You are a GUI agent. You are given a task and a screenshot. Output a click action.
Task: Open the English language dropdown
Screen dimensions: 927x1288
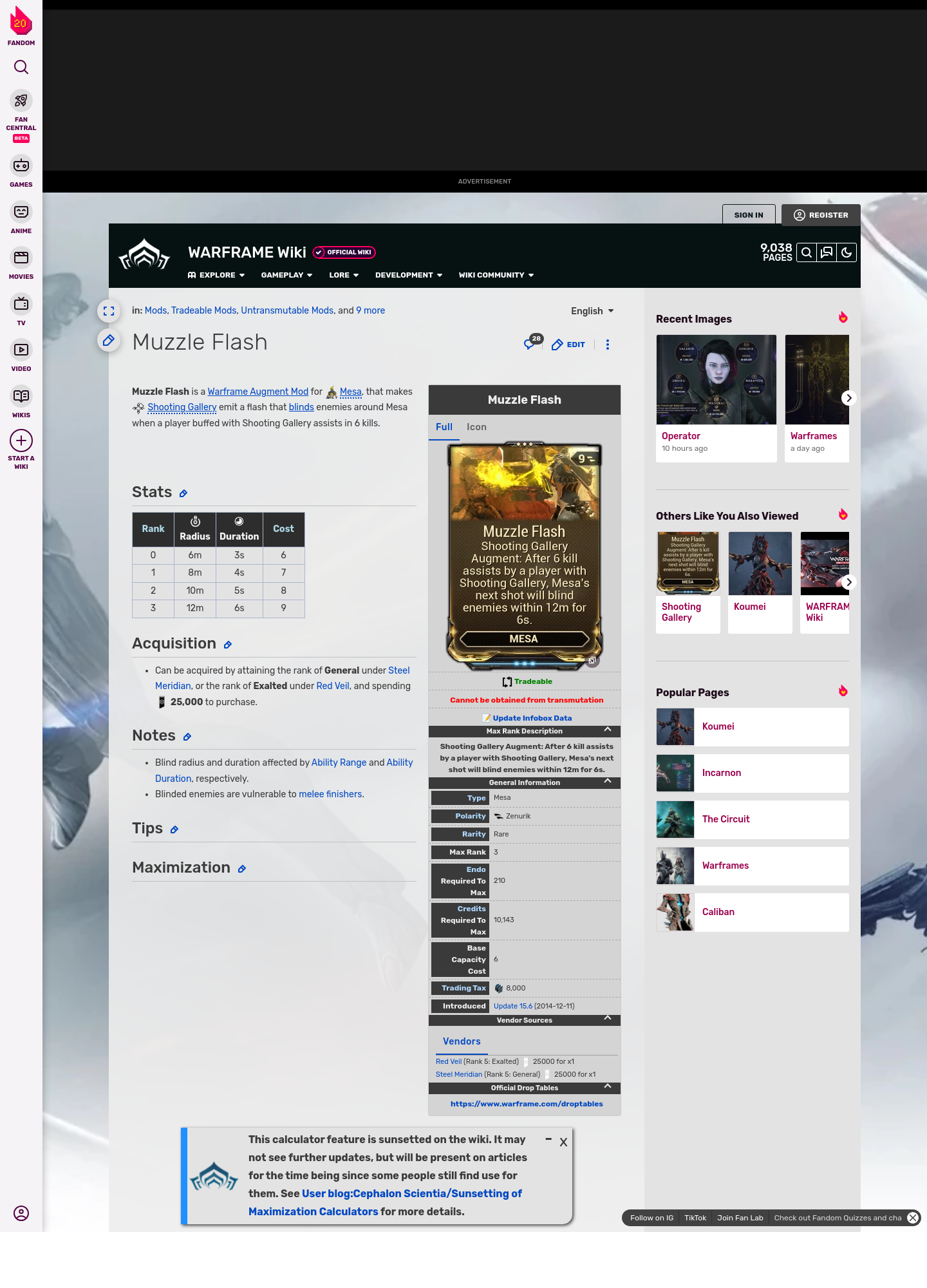592,311
